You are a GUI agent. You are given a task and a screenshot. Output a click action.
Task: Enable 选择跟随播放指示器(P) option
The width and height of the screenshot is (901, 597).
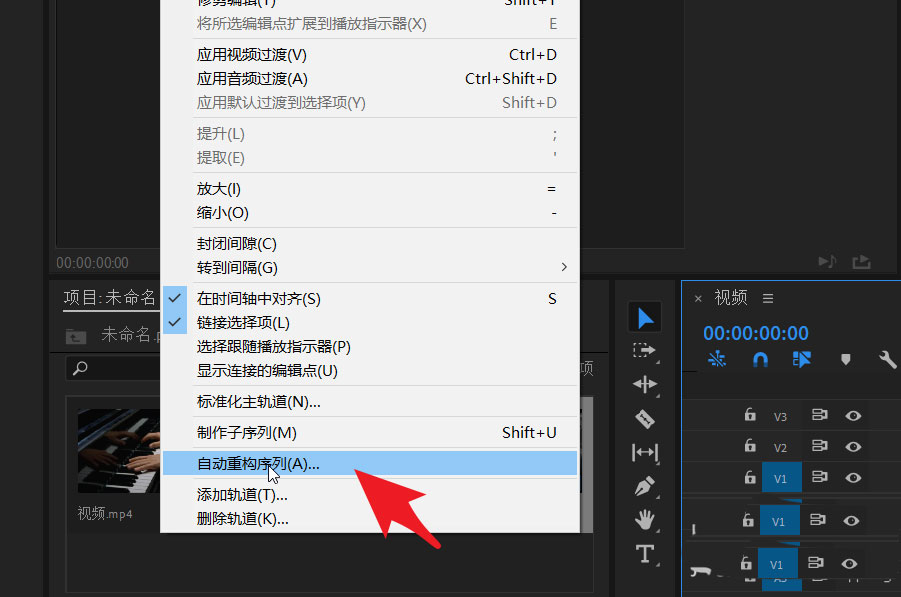pyautogui.click(x=370, y=347)
